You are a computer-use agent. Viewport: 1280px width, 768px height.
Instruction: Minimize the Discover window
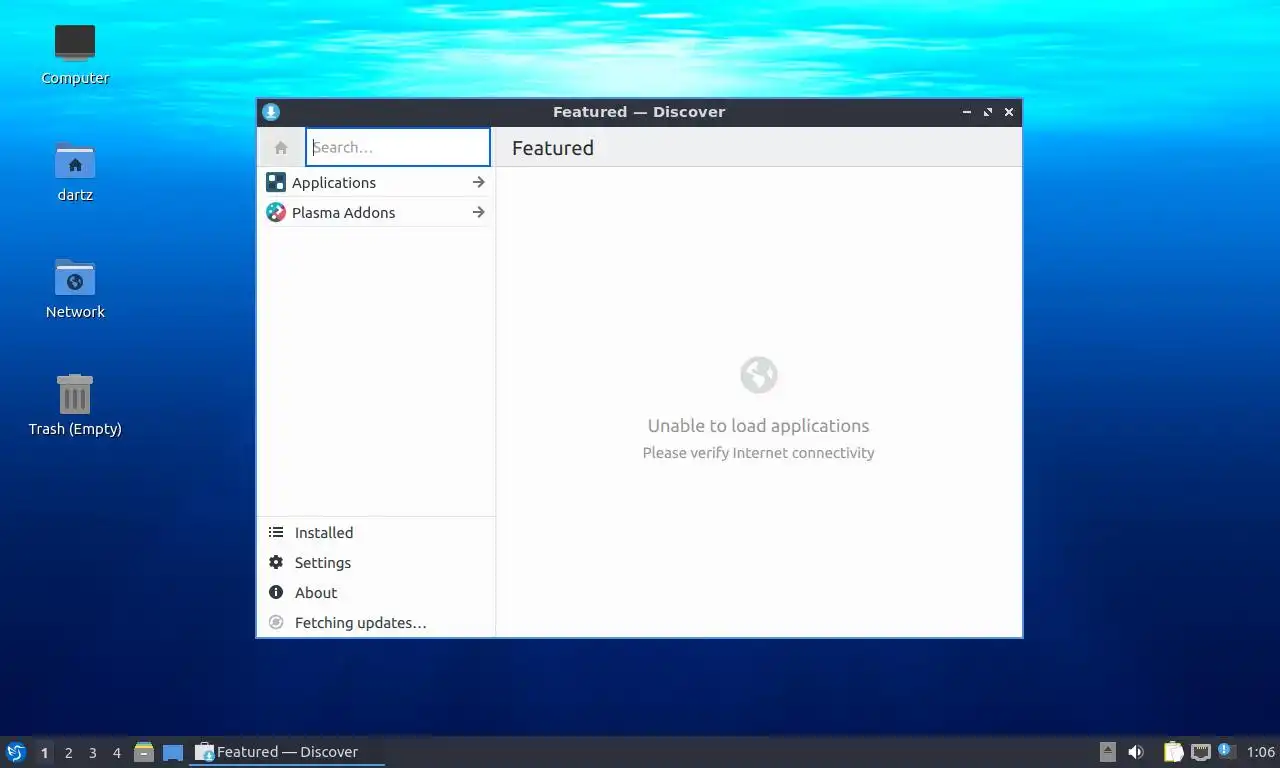coord(967,112)
